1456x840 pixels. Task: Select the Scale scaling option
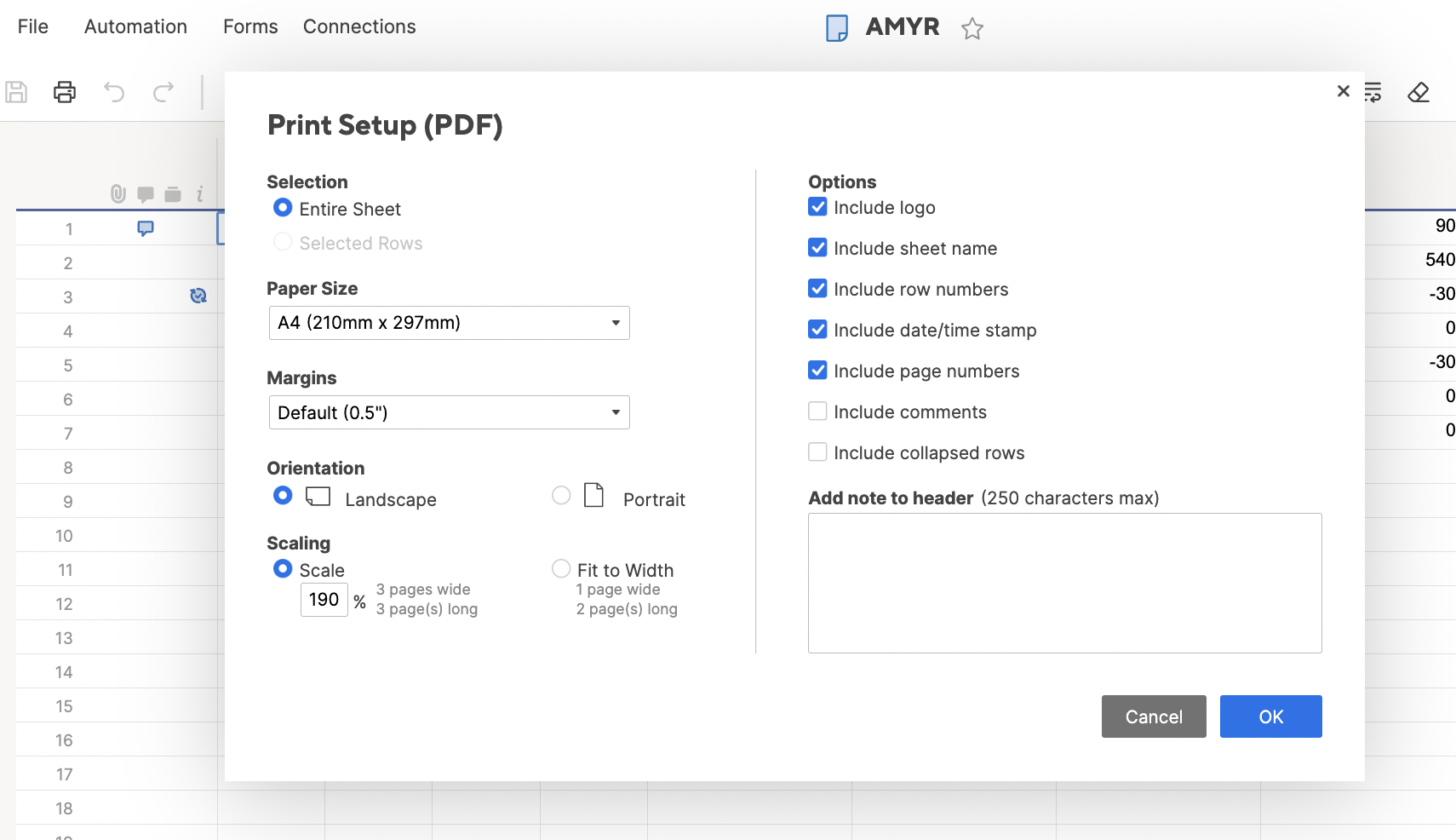[283, 568]
